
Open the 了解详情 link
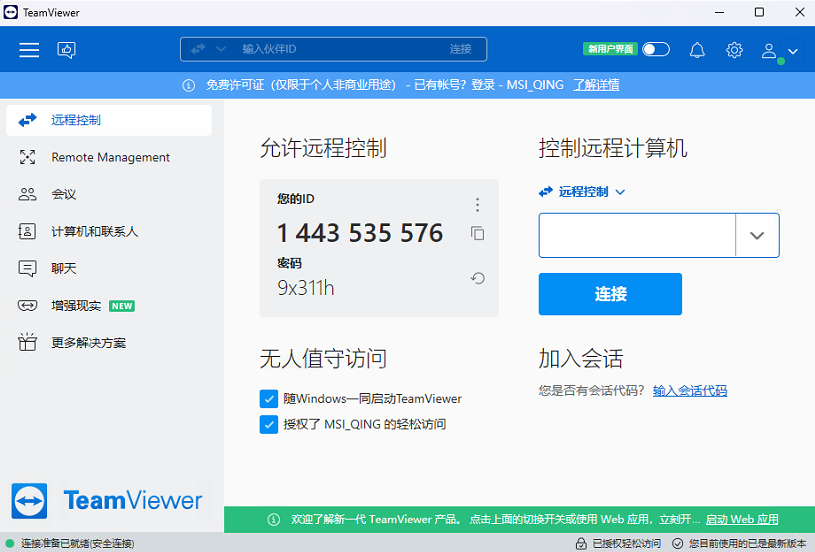(596, 85)
